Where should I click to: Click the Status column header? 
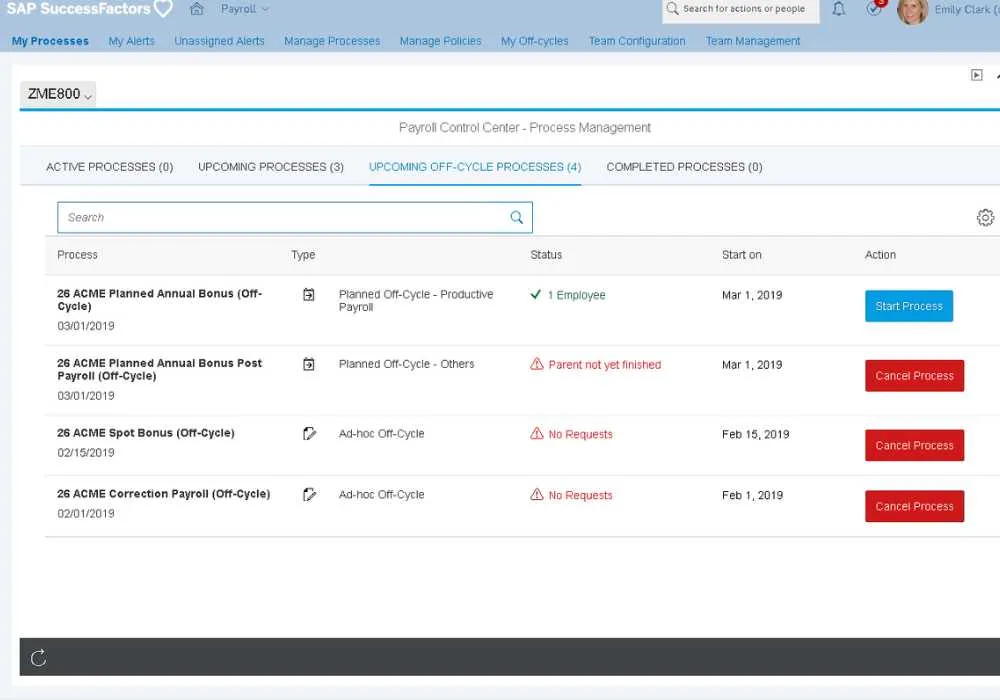[546, 255]
